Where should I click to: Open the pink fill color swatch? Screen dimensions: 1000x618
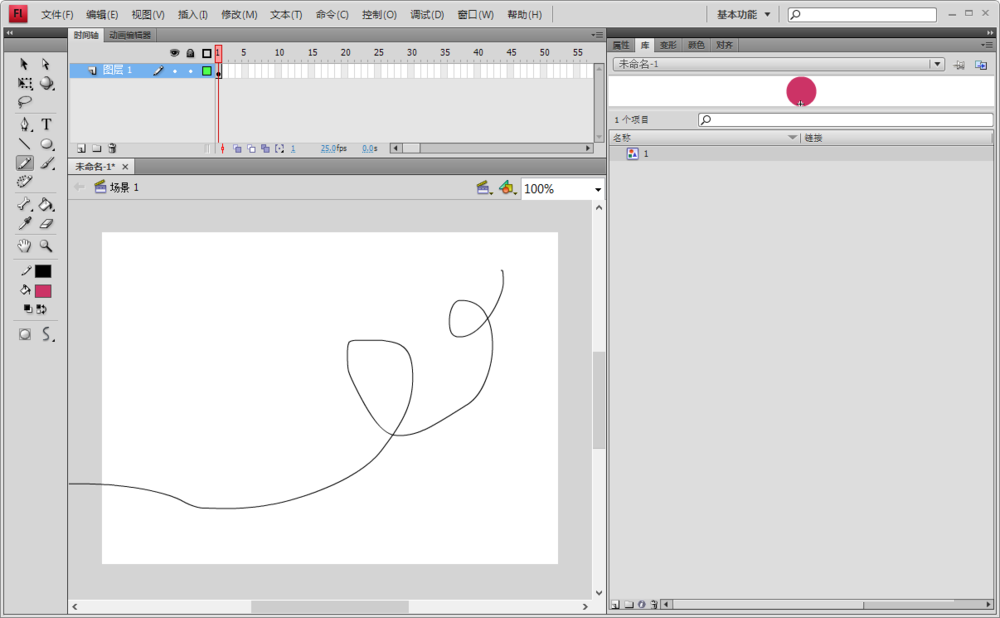click(x=43, y=291)
